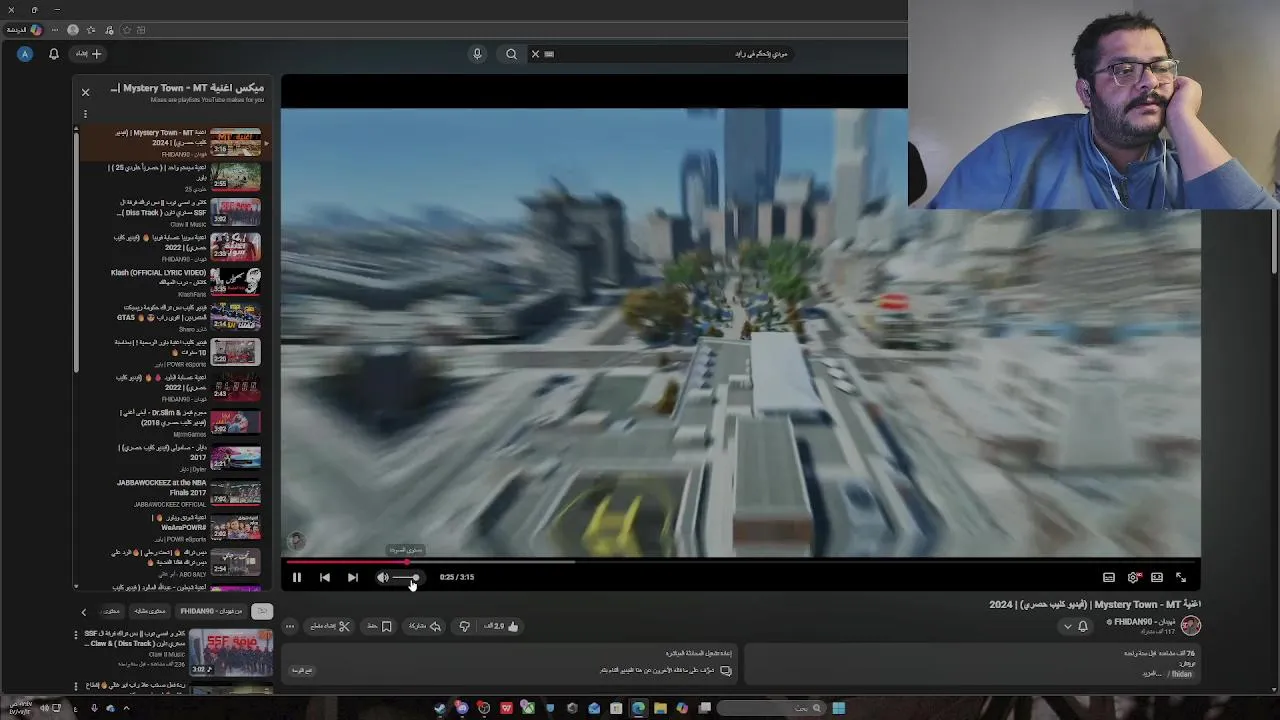Open the Windows Start button on taskbar
Image resolution: width=1280 pixels, height=720 pixels.
[838, 708]
